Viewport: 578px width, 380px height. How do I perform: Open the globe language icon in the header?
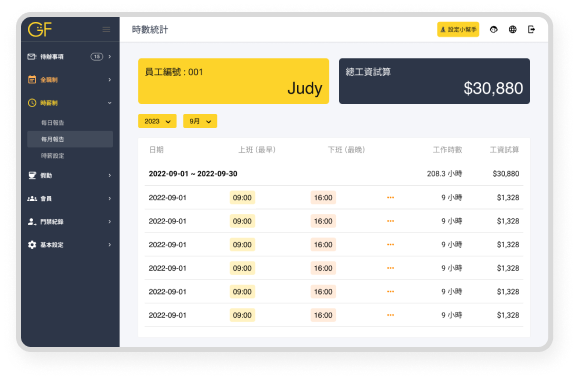(x=512, y=29)
